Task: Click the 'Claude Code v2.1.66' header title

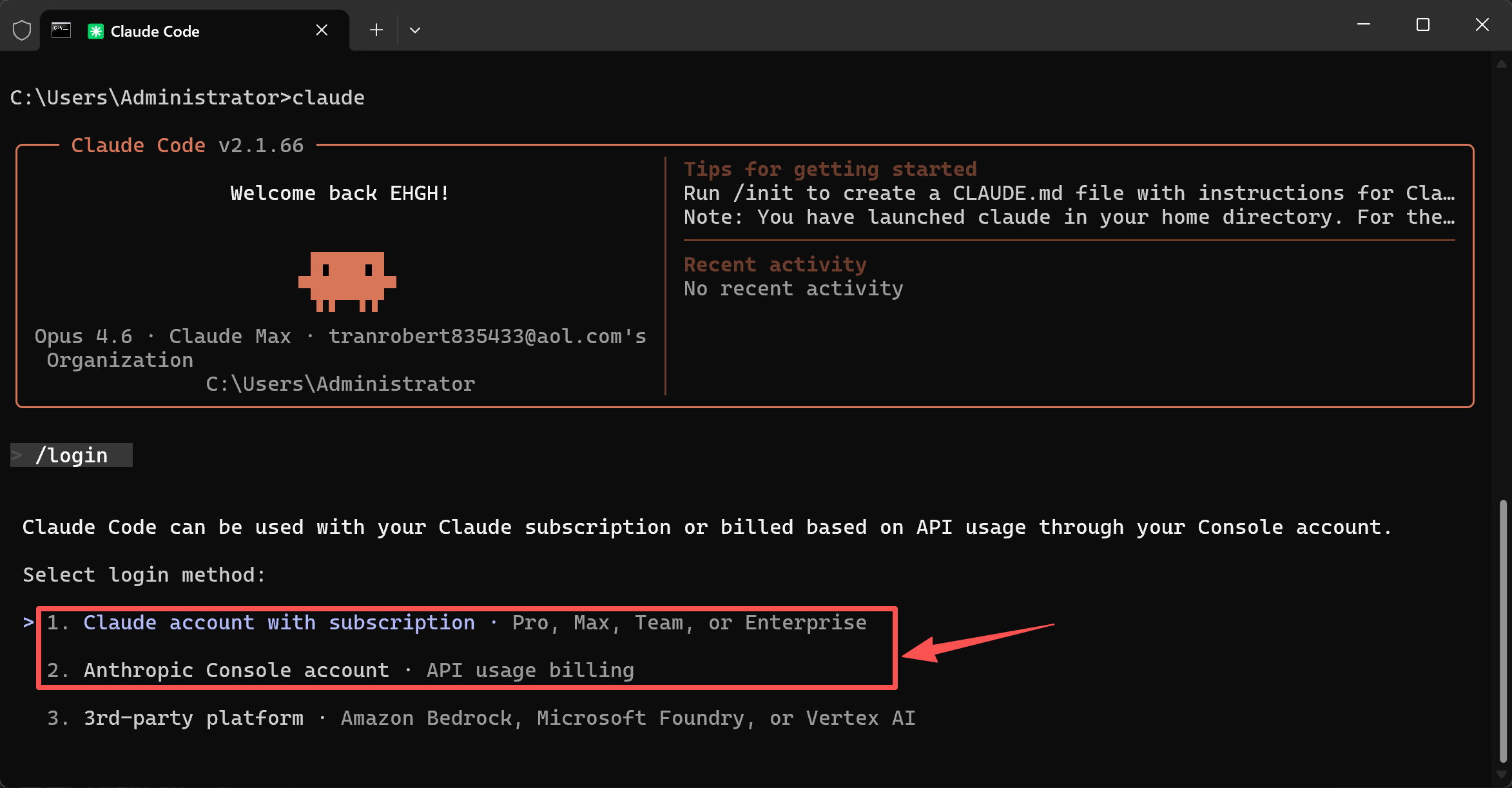Action: click(187, 146)
